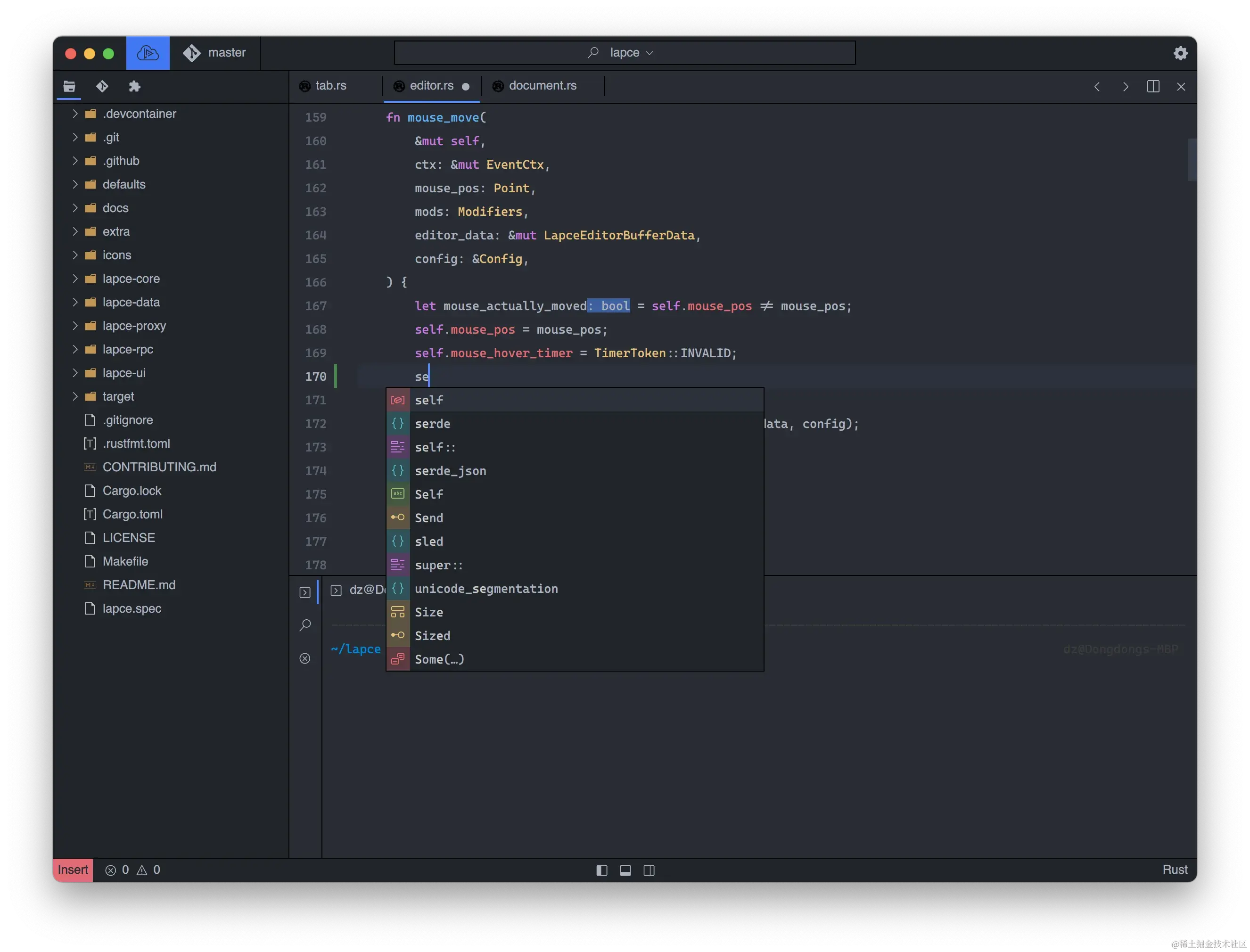Click the master branch button
The image size is (1250, 952).
(215, 53)
